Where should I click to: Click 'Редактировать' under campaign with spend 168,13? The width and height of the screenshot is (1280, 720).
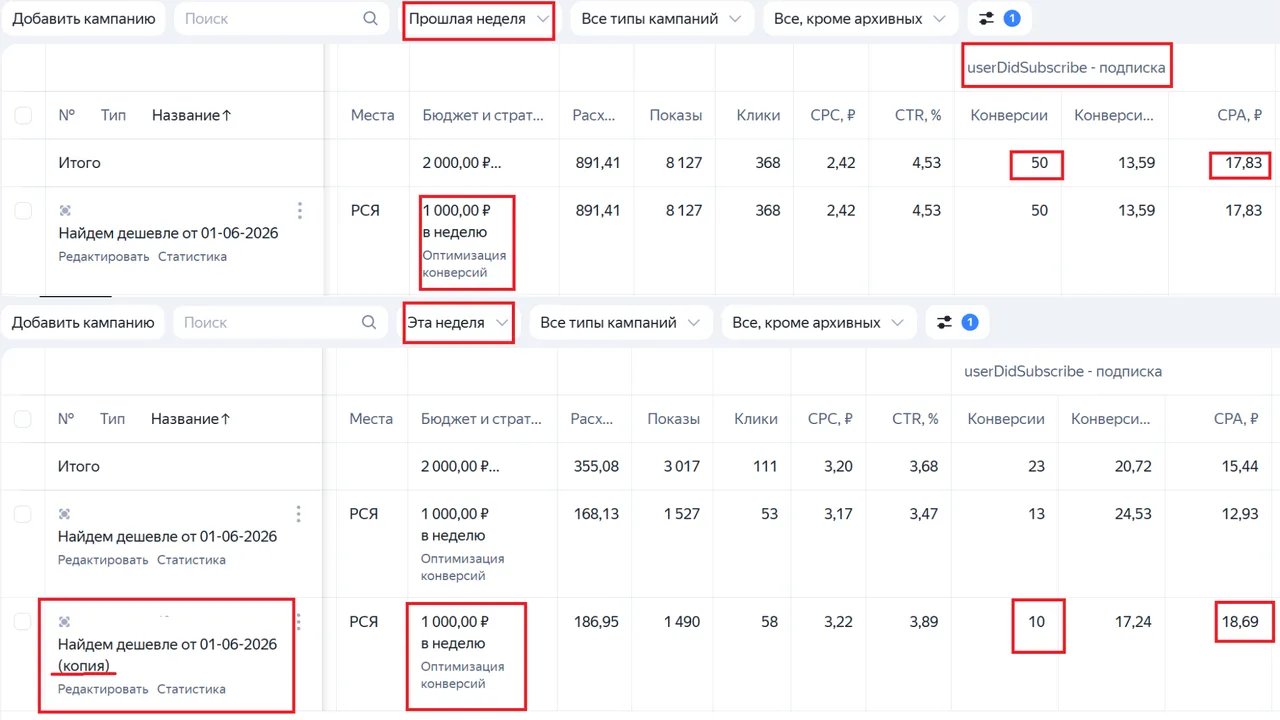103,560
